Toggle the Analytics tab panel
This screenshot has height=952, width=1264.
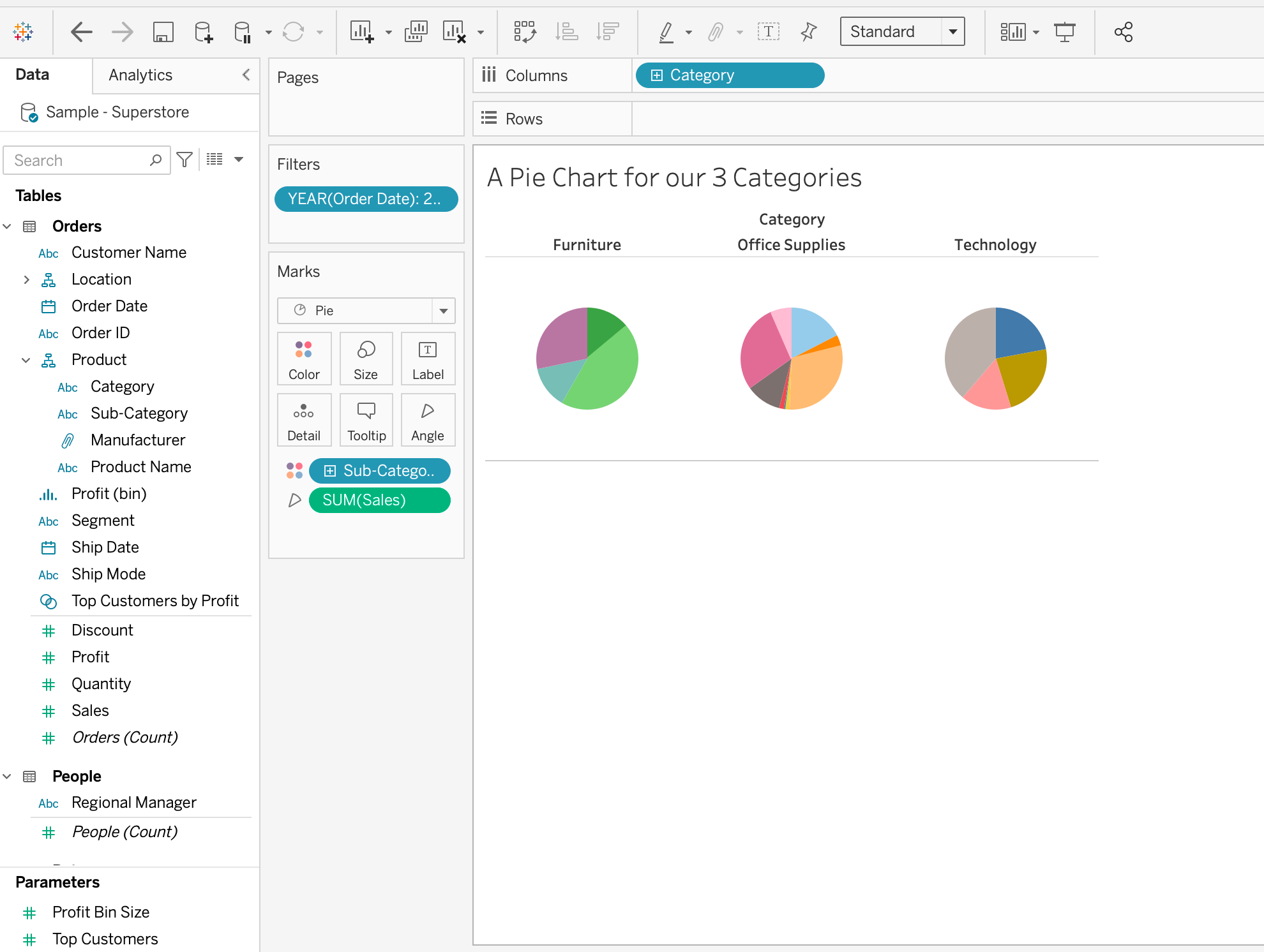point(140,75)
